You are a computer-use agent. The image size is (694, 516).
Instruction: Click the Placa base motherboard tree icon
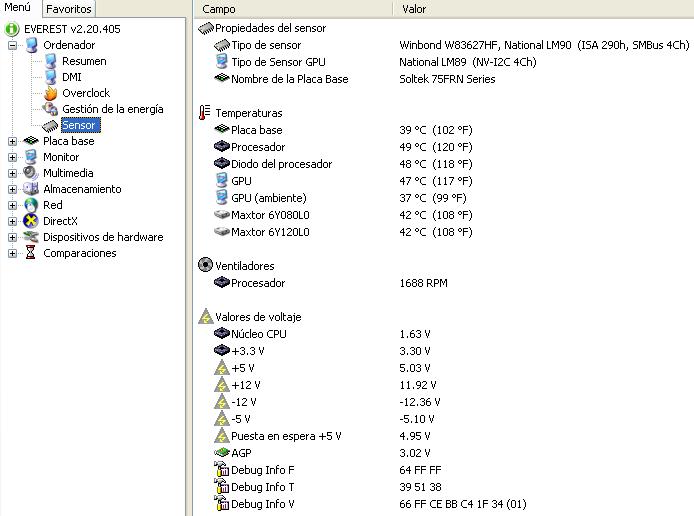[x=31, y=141]
